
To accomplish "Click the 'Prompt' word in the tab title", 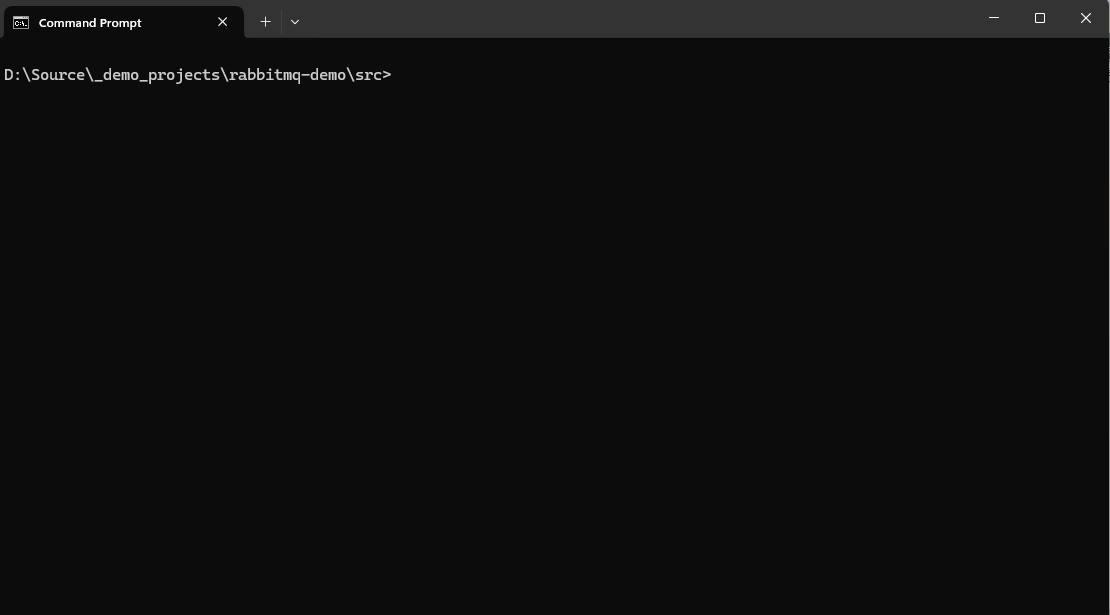I will tap(121, 23).
